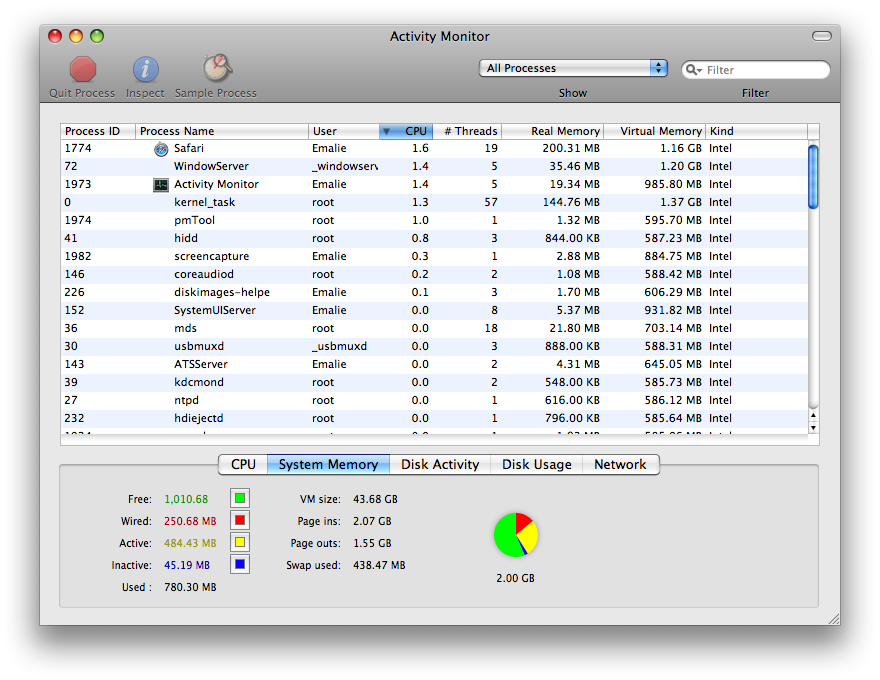Click the 780.30 MB used memory value
This screenshot has height=680, width=880.
[190, 587]
